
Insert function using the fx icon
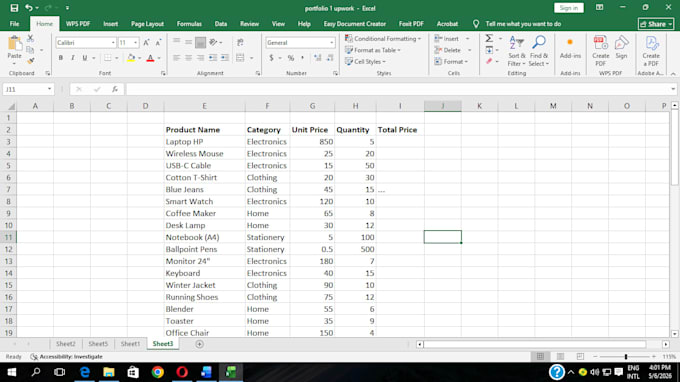pyautogui.click(x=114, y=89)
